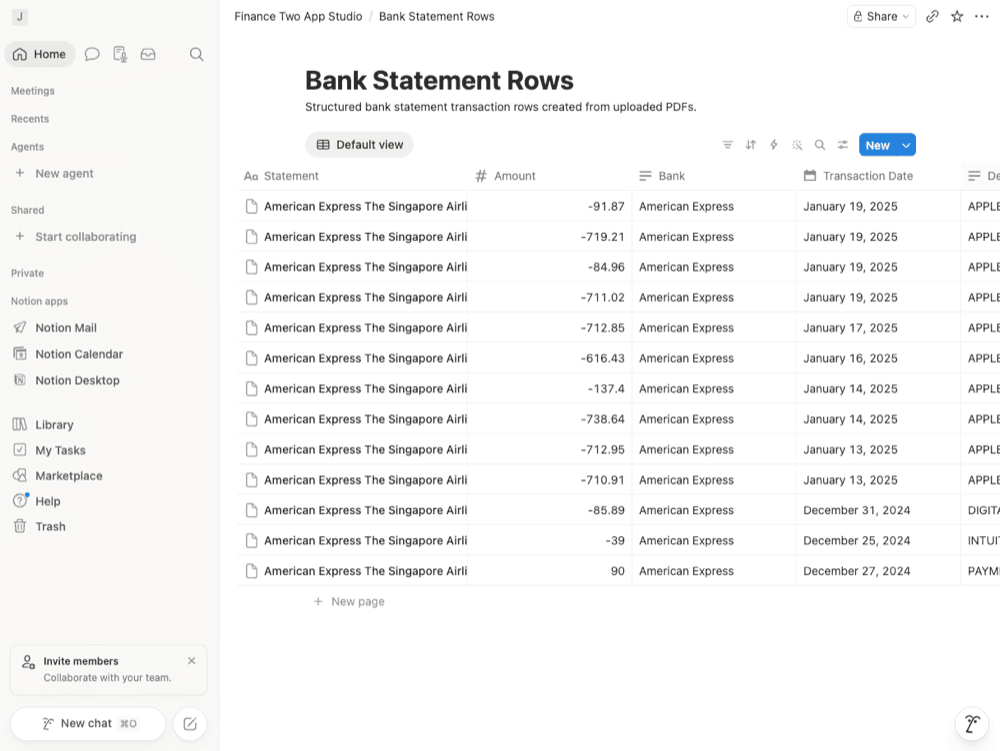1000x751 pixels.
Task: Go to Home in sidebar
Action: (x=40, y=54)
